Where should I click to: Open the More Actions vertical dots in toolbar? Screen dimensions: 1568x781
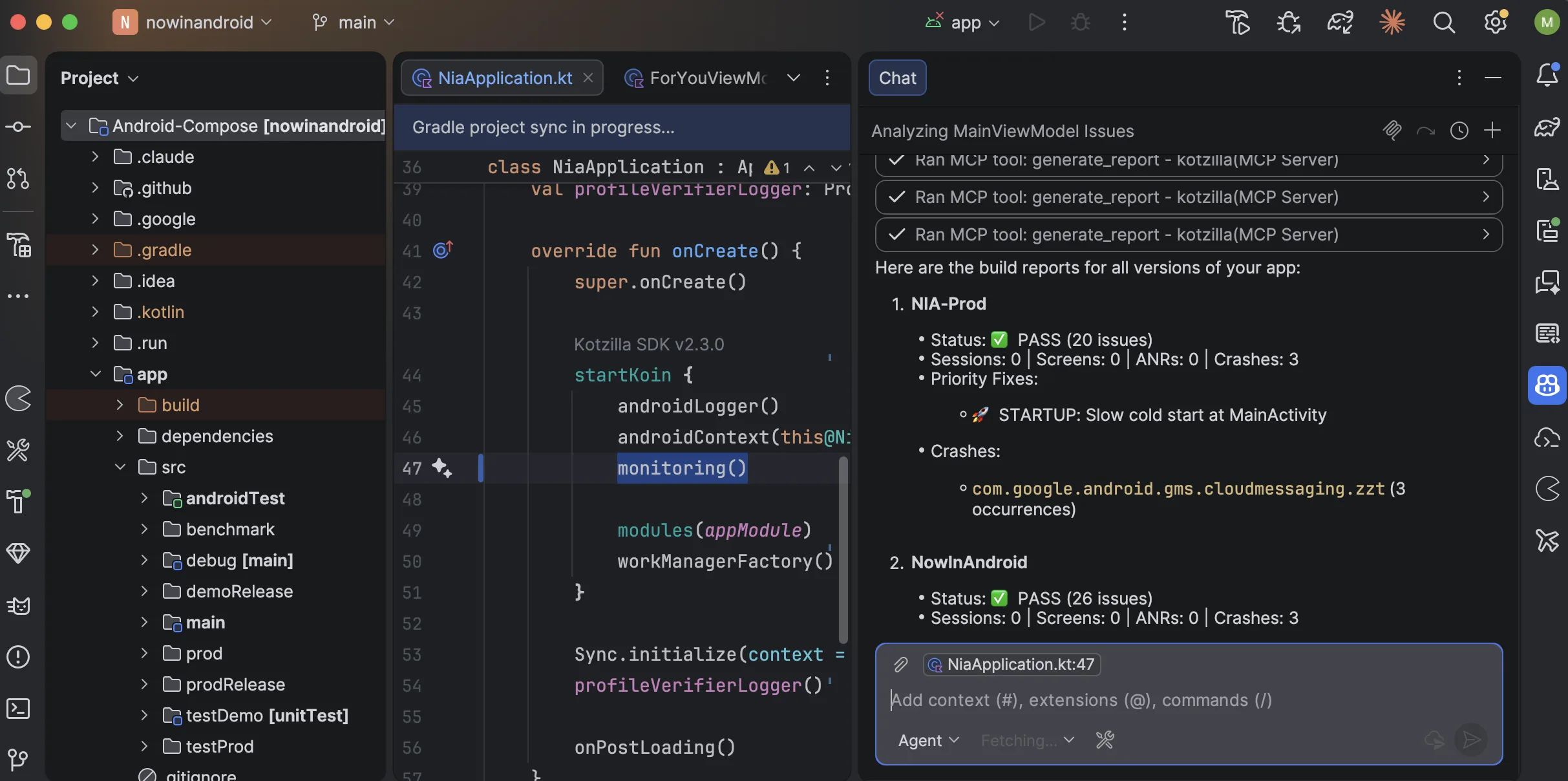(1125, 23)
